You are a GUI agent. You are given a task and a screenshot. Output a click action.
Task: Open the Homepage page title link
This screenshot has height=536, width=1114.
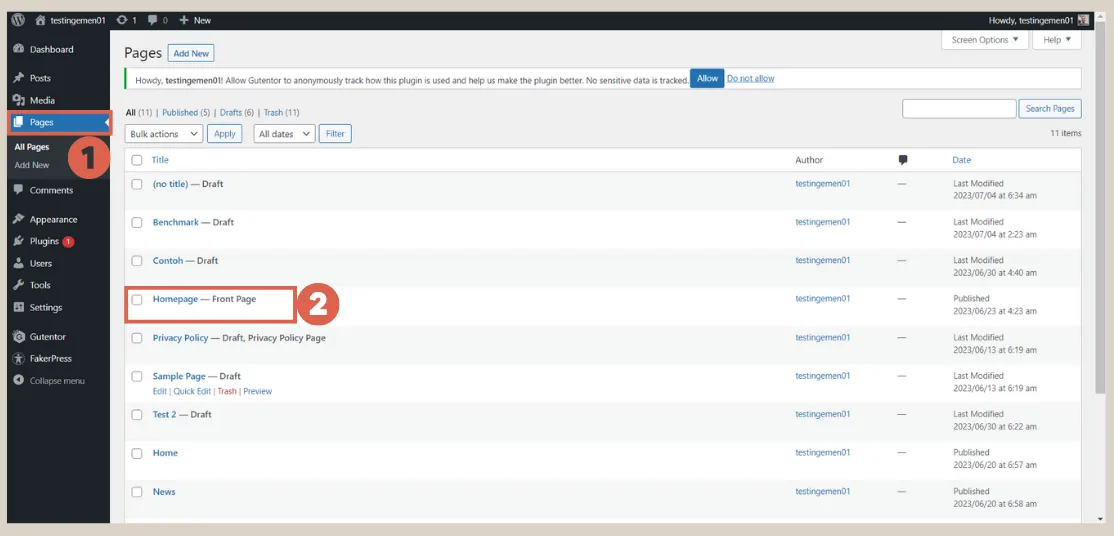coord(175,299)
